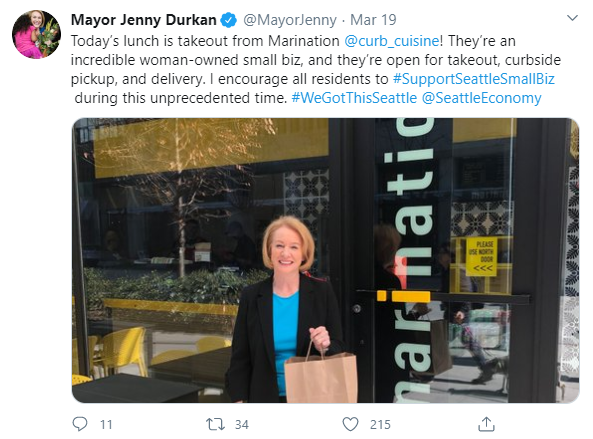
Task: Open the #WeGotThisSeattle hashtag
Action: click(x=354, y=98)
